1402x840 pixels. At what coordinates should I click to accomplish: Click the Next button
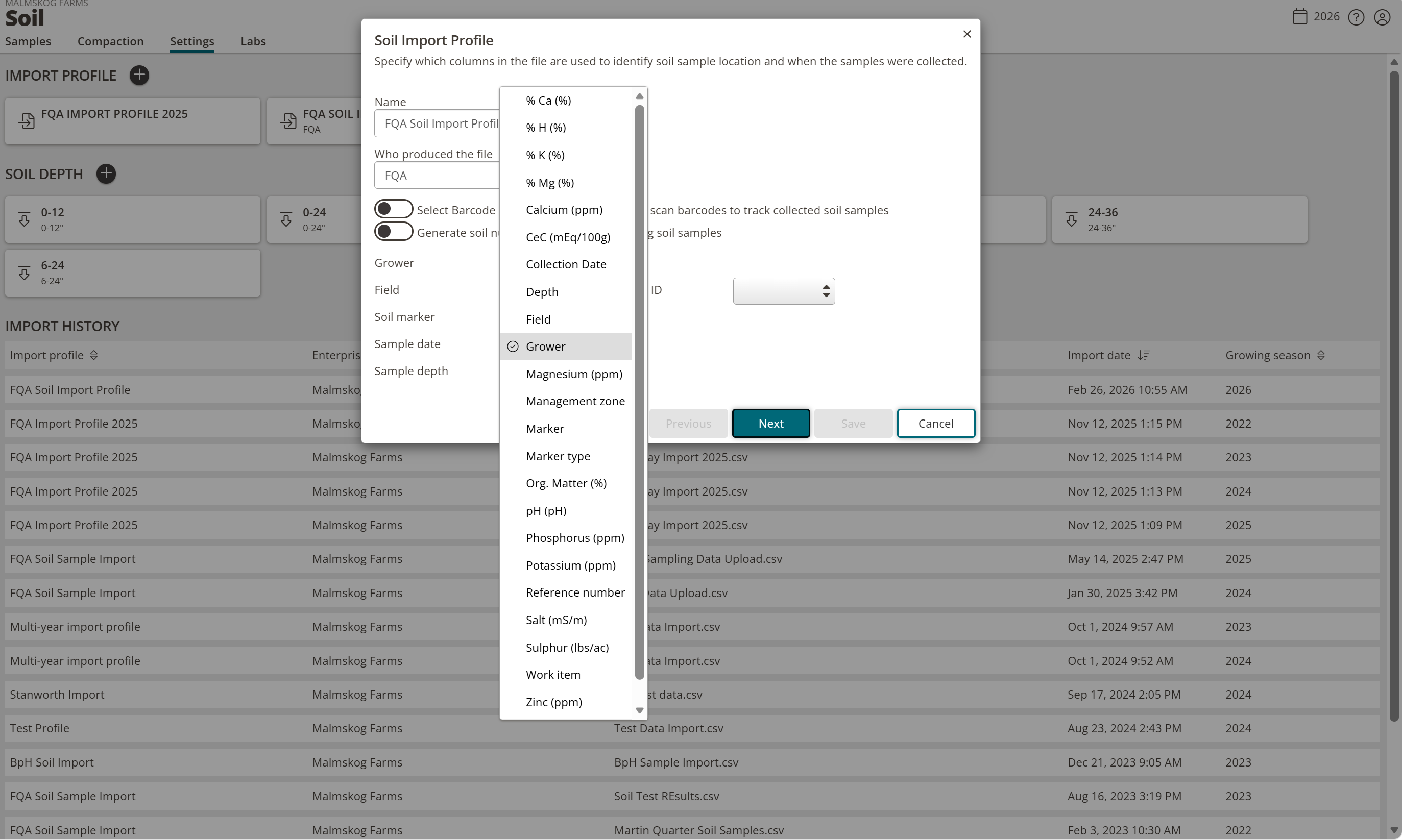pos(770,423)
